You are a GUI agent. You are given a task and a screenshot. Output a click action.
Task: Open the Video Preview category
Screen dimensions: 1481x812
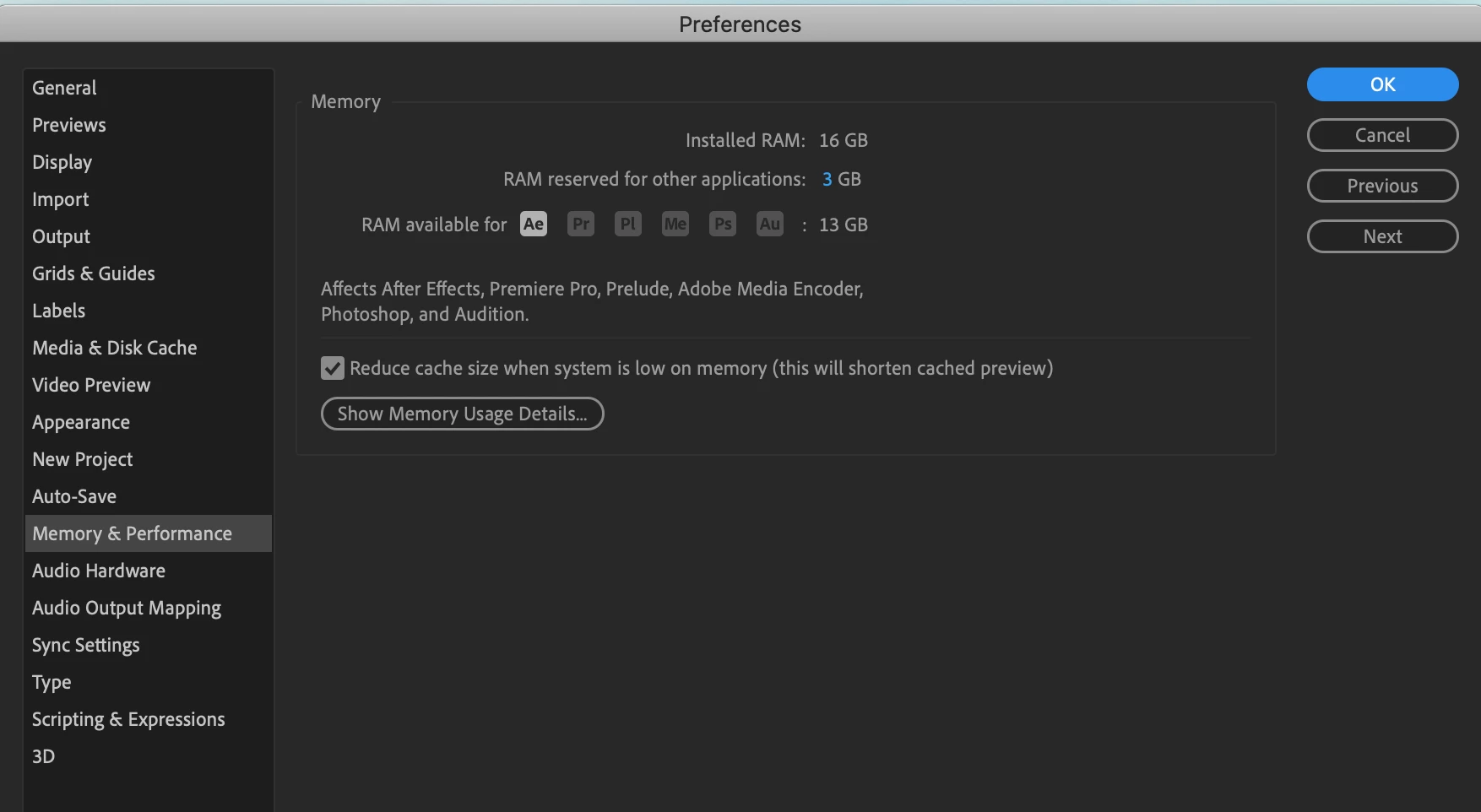[x=149, y=385]
